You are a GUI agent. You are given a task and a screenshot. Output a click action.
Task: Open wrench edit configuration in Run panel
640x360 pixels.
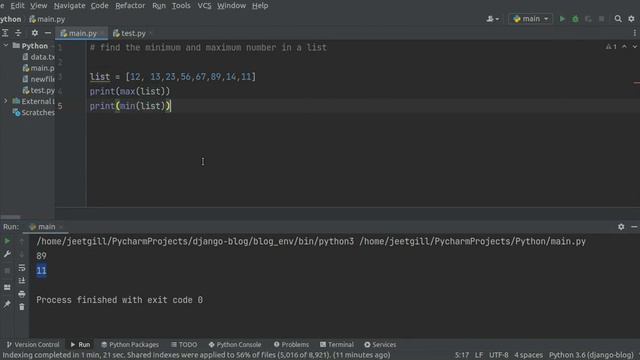(x=7, y=254)
